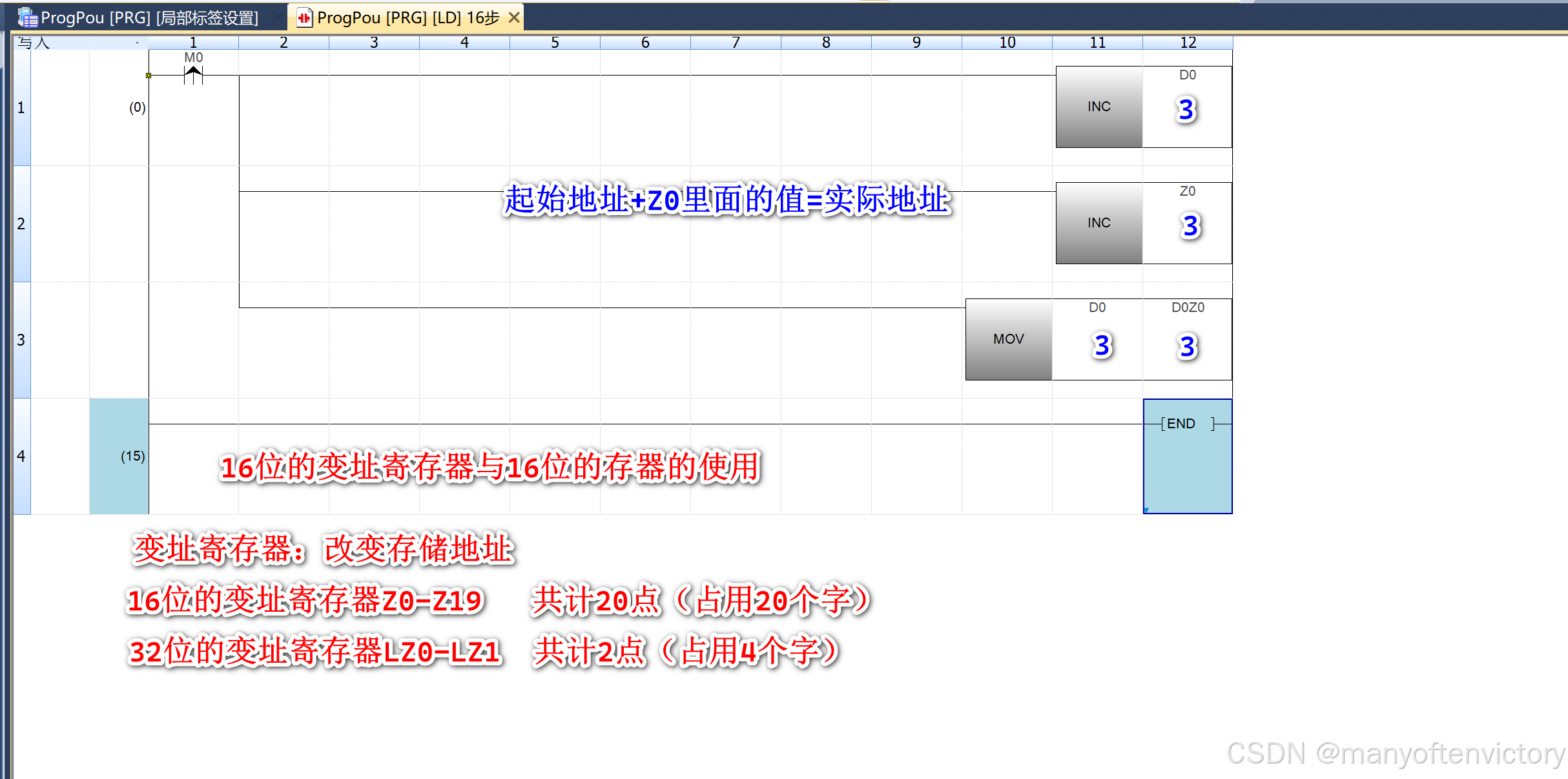Click the END instruction cell

click(x=1188, y=456)
